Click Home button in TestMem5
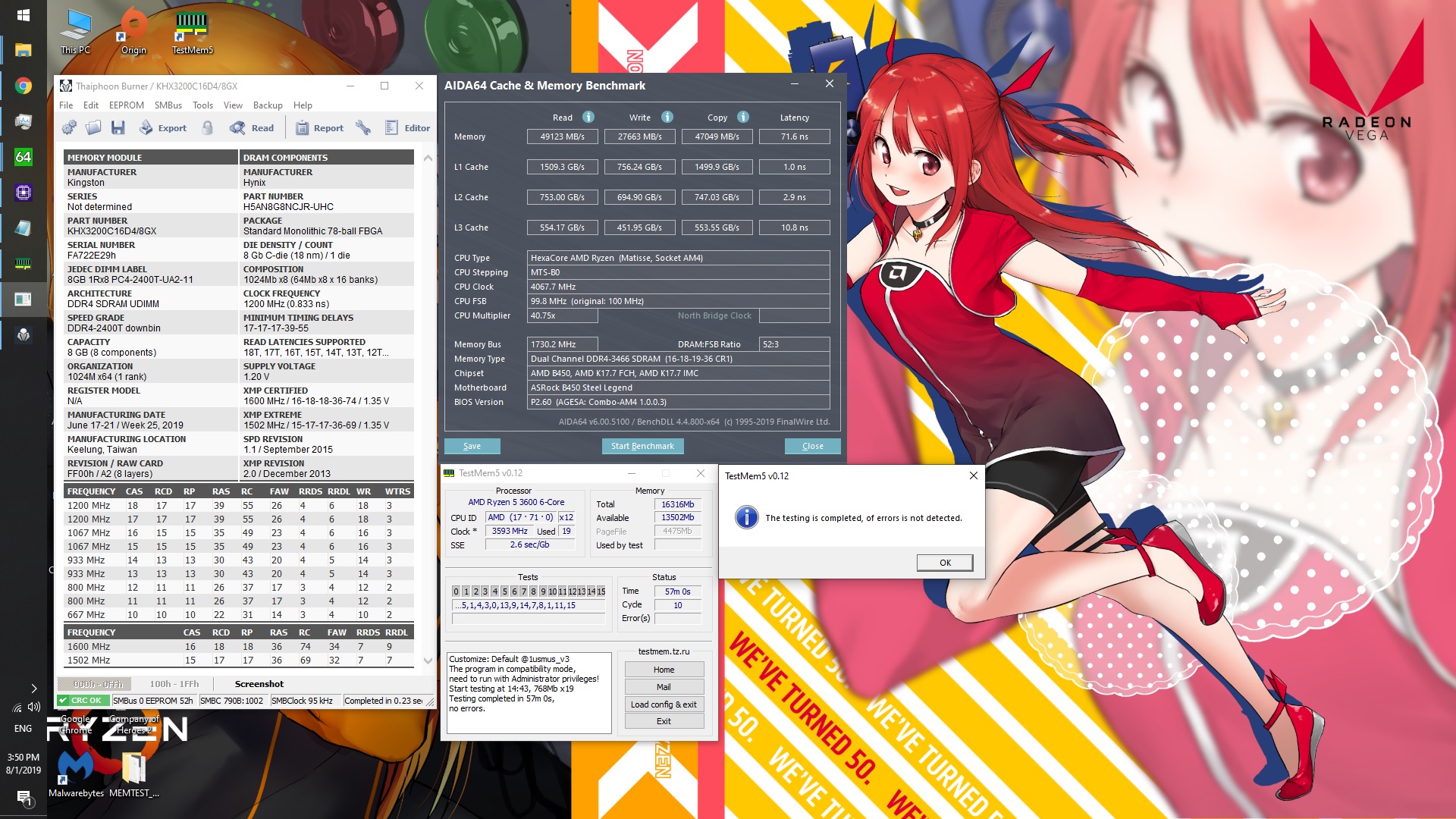The width and height of the screenshot is (1456, 819). 664,670
